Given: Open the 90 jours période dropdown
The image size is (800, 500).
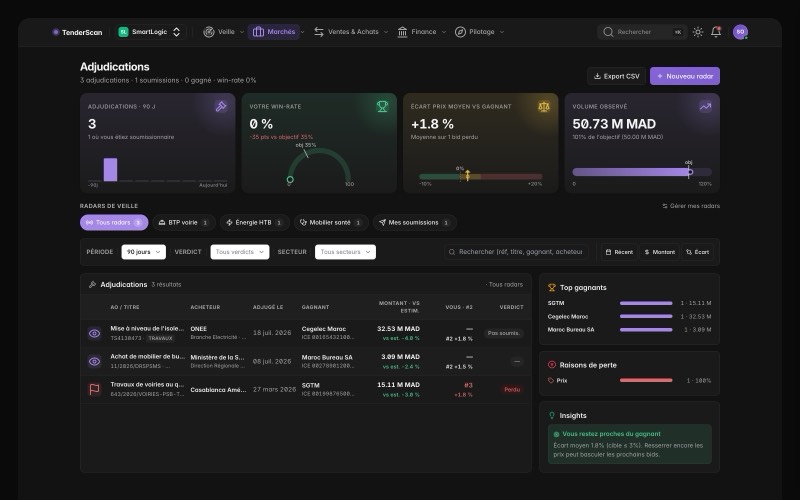Looking at the screenshot, I should click(x=143, y=252).
